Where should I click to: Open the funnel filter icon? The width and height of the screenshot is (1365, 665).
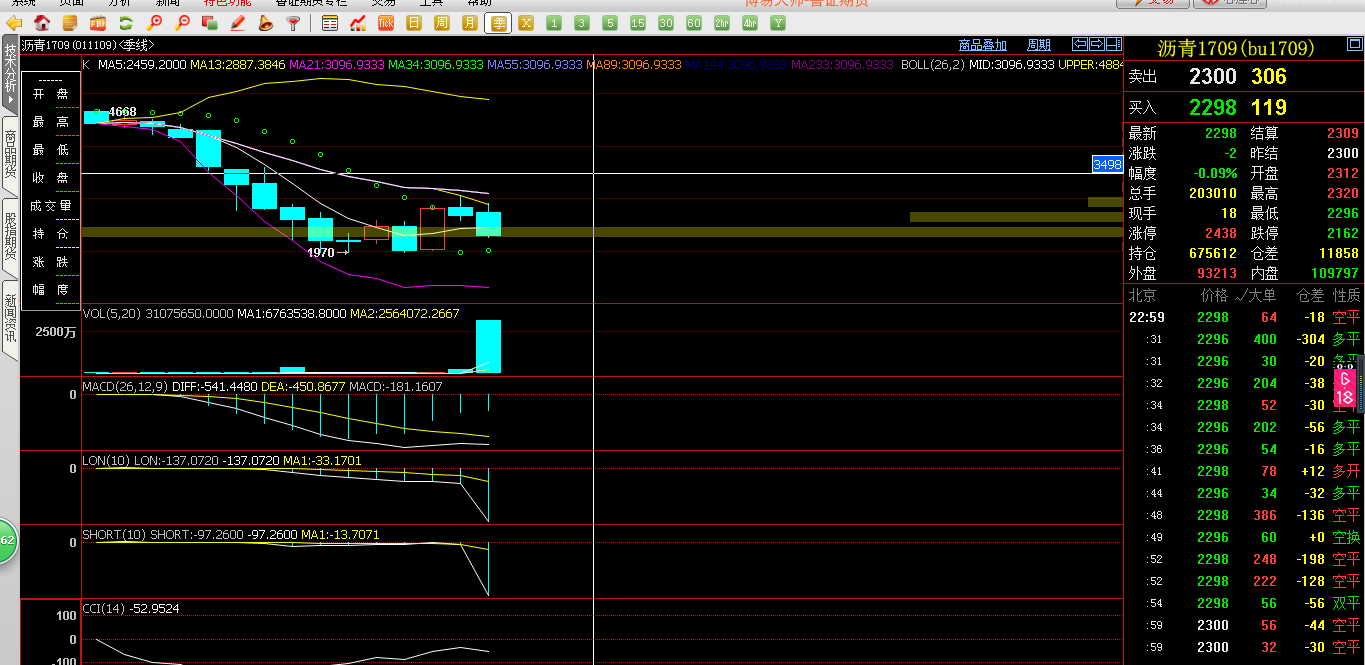pyautogui.click(x=293, y=22)
